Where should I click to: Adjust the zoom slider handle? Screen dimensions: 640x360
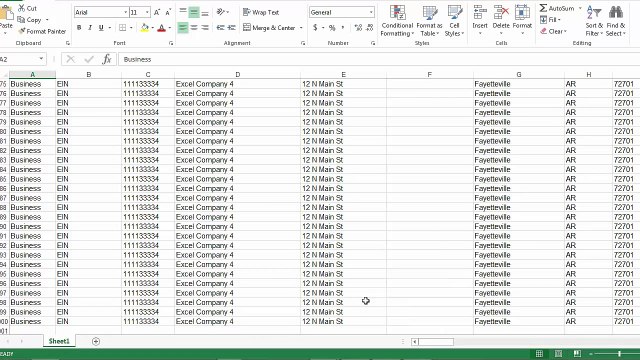pos(620,354)
